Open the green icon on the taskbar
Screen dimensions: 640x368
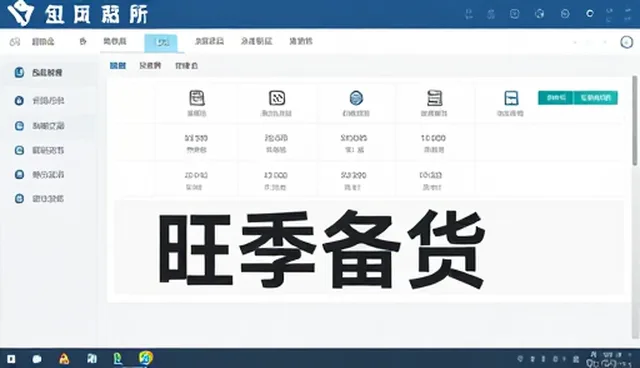(x=118, y=359)
